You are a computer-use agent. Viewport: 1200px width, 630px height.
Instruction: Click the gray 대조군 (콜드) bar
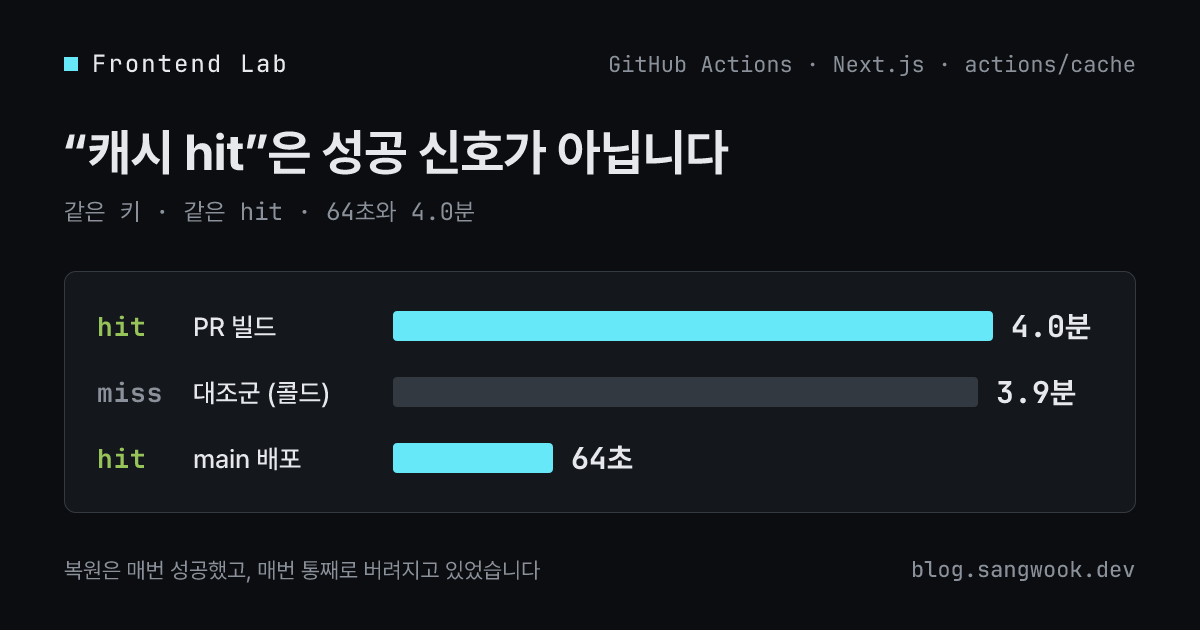[685, 392]
